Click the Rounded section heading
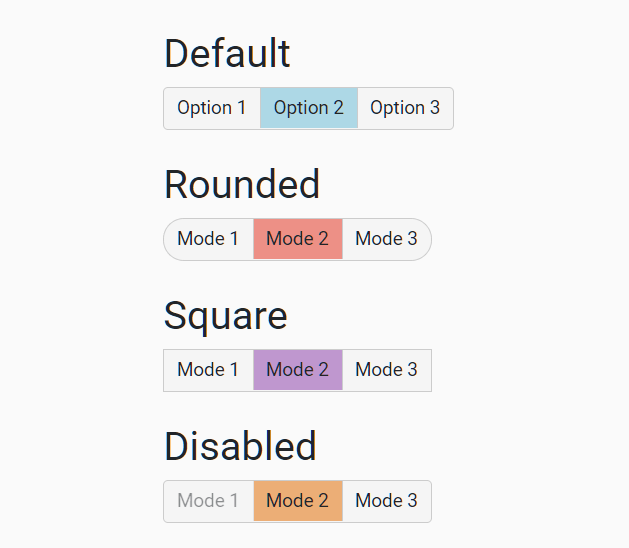 [242, 185]
